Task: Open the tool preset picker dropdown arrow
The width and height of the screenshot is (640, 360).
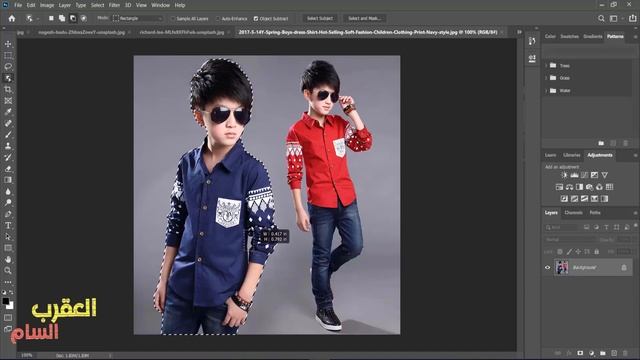Action: [x=38, y=18]
